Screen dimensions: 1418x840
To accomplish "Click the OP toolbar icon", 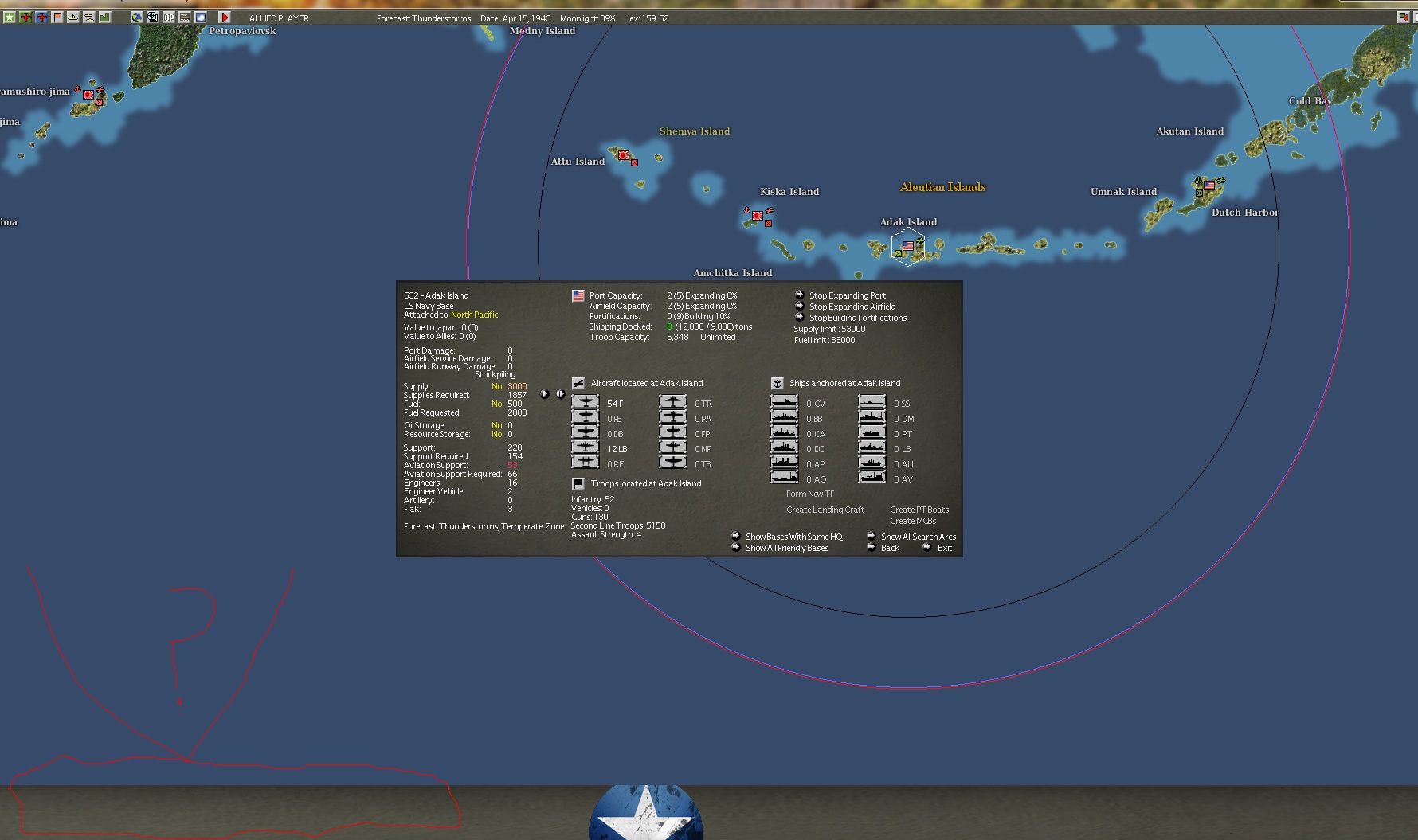I will click(169, 18).
